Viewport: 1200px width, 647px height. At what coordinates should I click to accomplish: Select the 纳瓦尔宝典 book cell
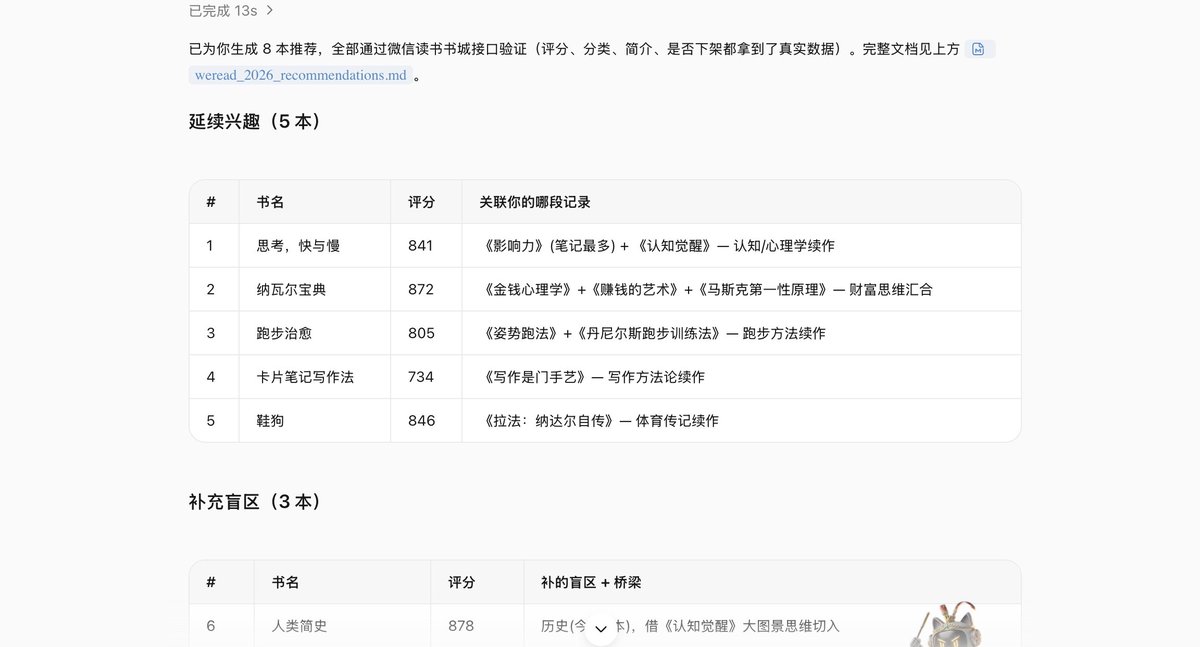291,289
